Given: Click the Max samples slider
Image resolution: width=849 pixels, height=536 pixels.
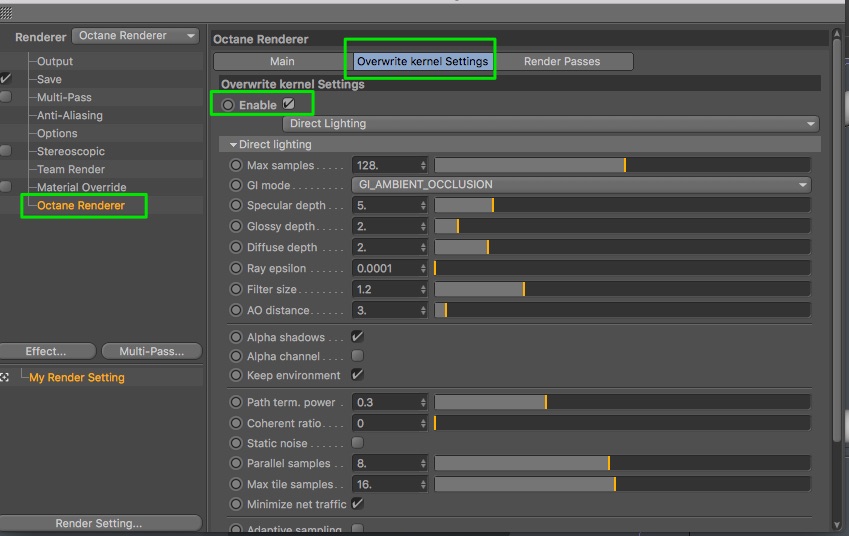Looking at the screenshot, I should click(622, 165).
